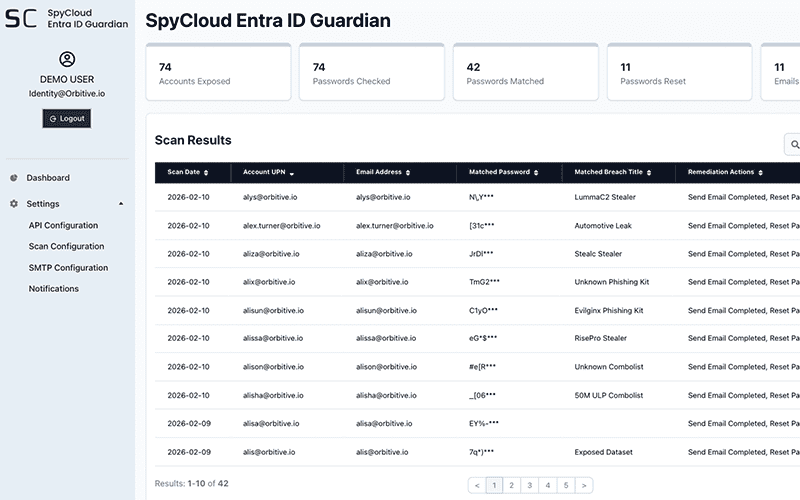This screenshot has height=500, width=800.
Task: Click the 50M ULP Combolist breach title
Action: (609, 395)
